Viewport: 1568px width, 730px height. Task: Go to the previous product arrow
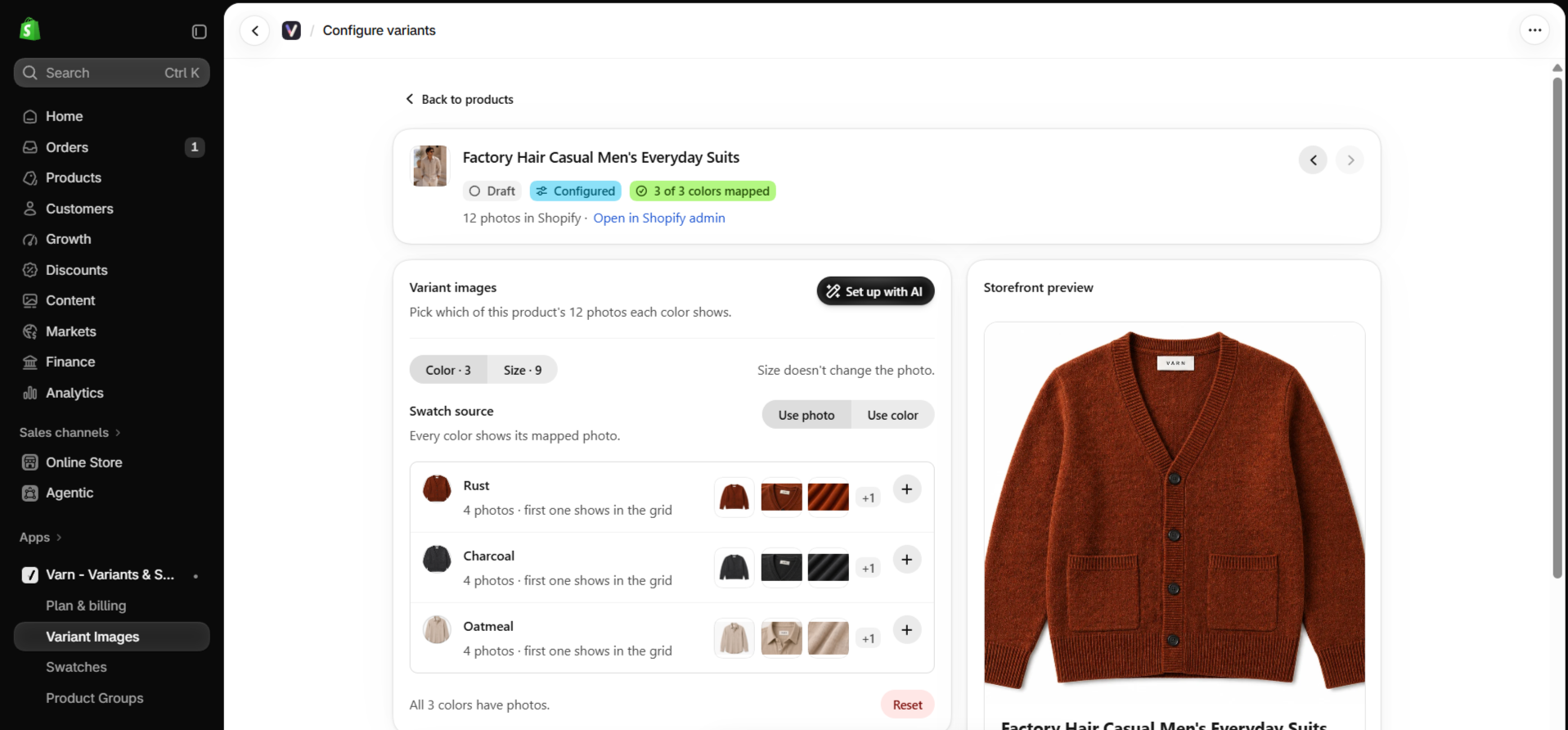pos(1313,160)
